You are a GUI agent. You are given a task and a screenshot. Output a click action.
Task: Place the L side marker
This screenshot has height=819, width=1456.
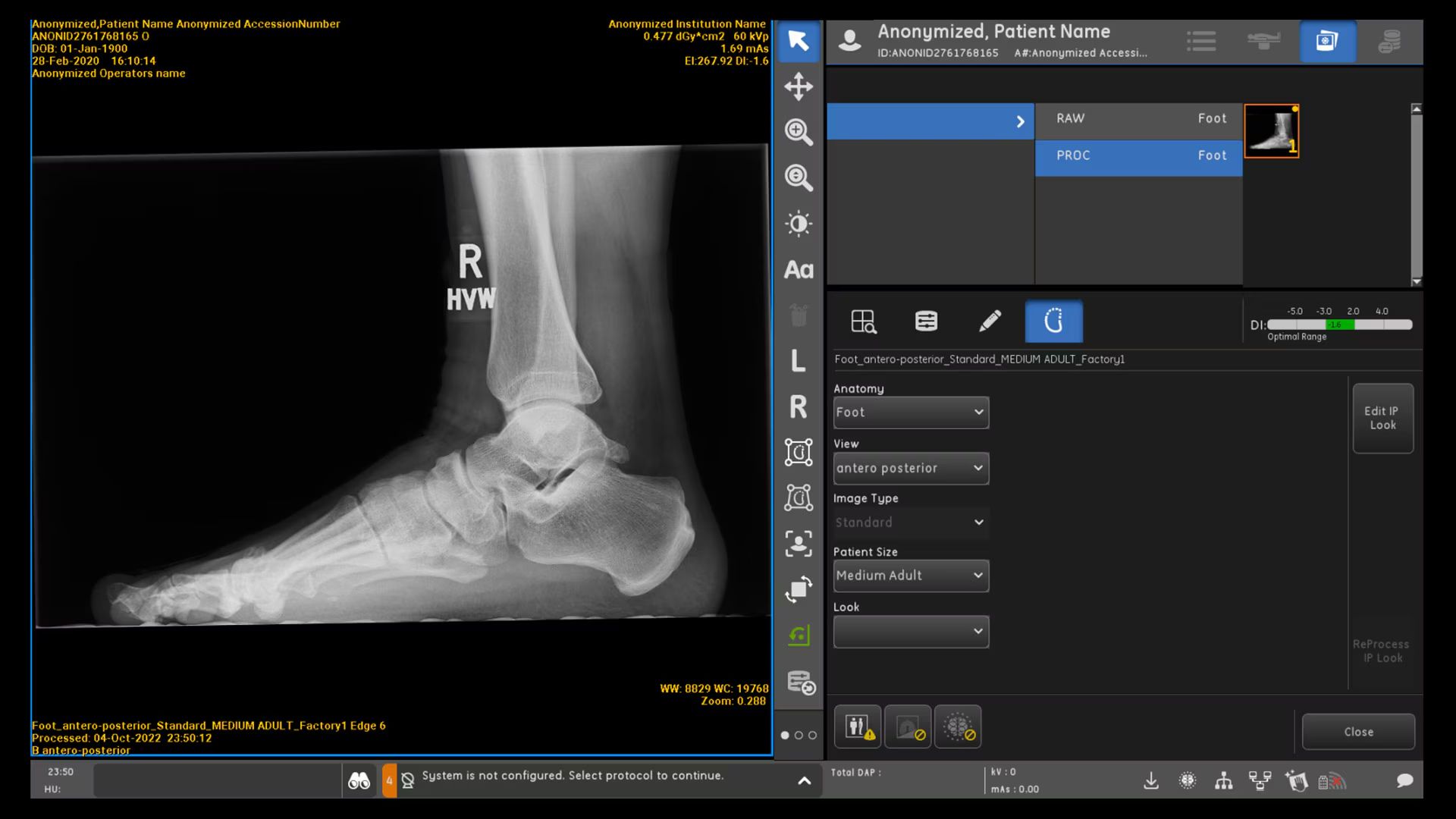[799, 361]
